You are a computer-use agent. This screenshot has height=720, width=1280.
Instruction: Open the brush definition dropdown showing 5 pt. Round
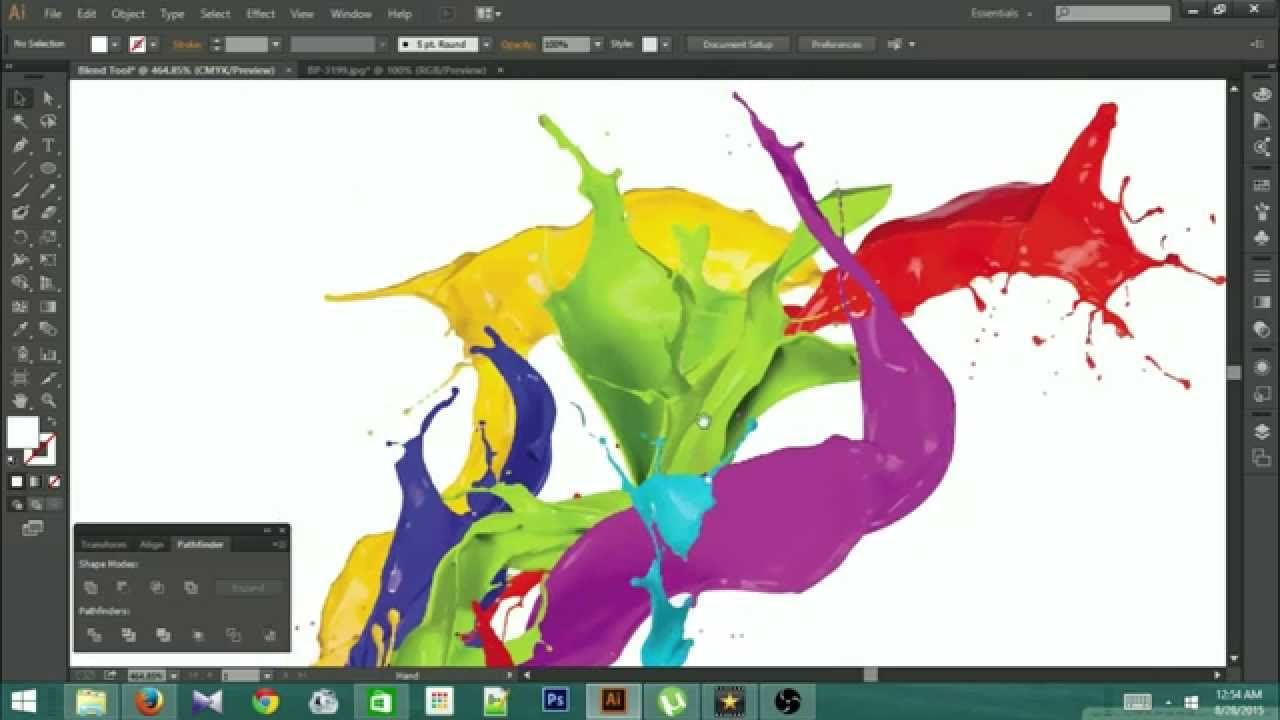[487, 44]
